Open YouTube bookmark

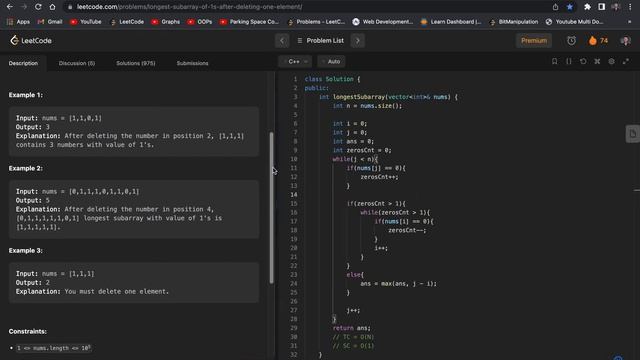click(x=86, y=22)
